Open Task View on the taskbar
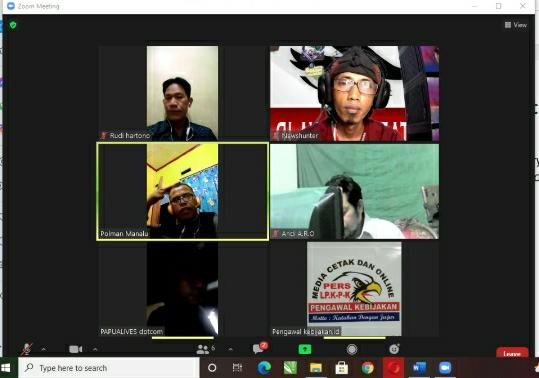Screen dimensions: 539x378 [237, 368]
